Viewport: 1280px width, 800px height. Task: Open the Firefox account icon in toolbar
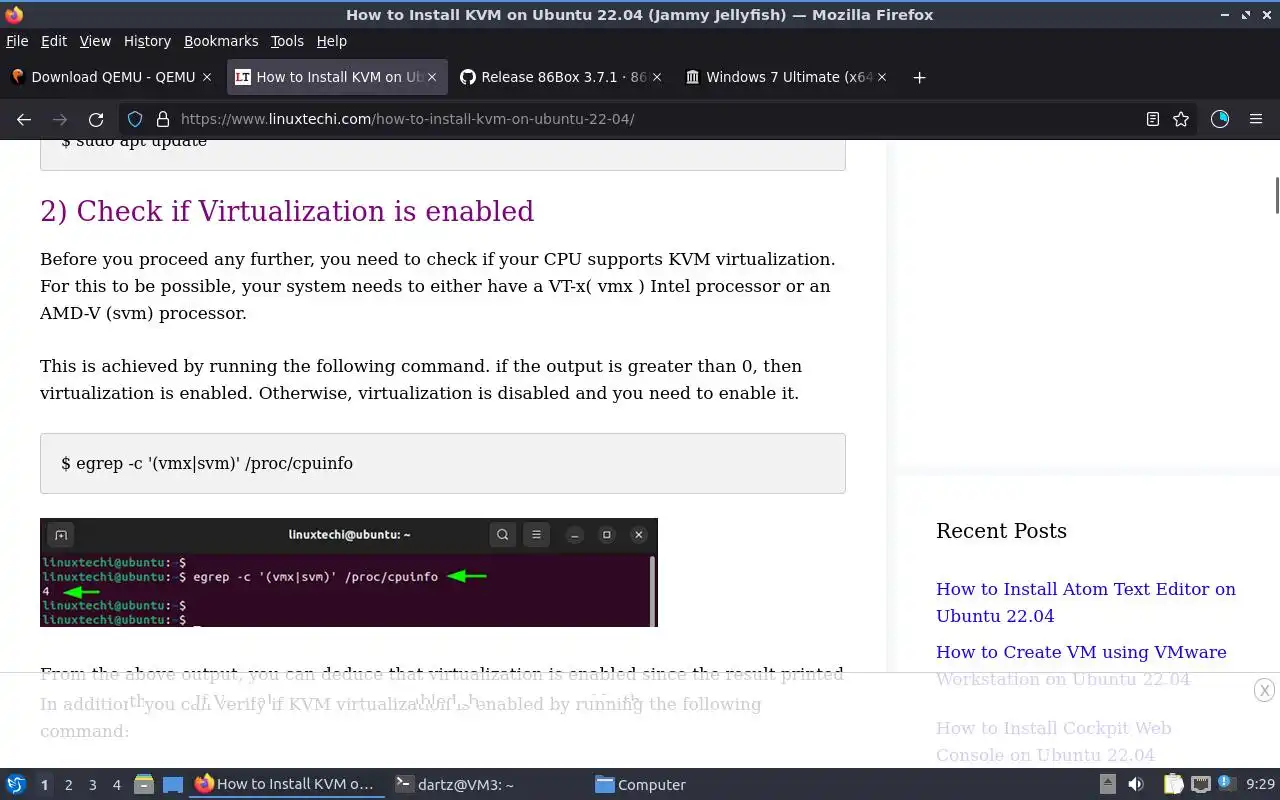pos(1220,119)
